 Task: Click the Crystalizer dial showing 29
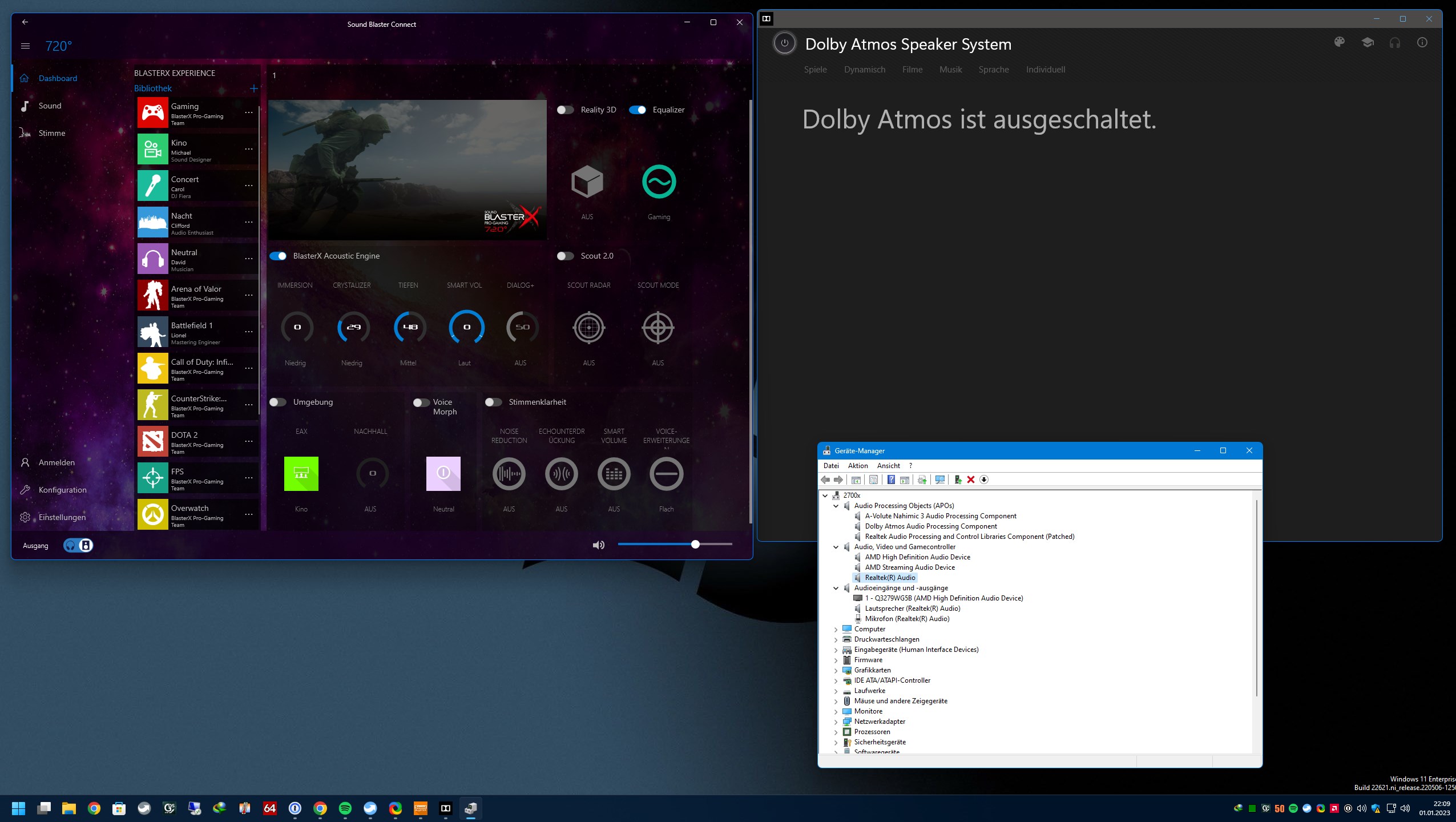tap(353, 328)
